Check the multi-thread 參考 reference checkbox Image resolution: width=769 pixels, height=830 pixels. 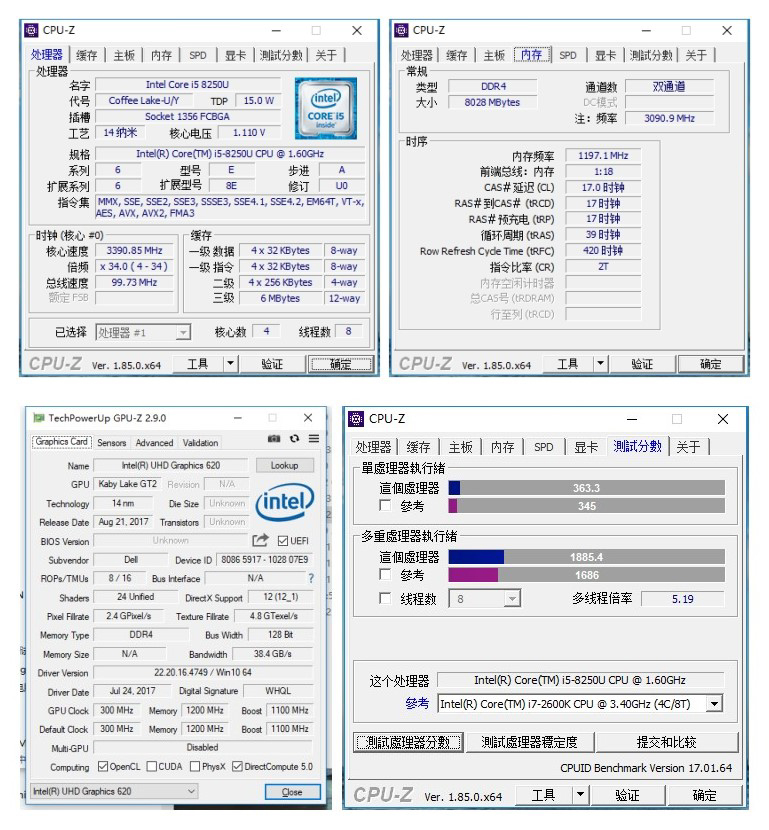[x=385, y=574]
